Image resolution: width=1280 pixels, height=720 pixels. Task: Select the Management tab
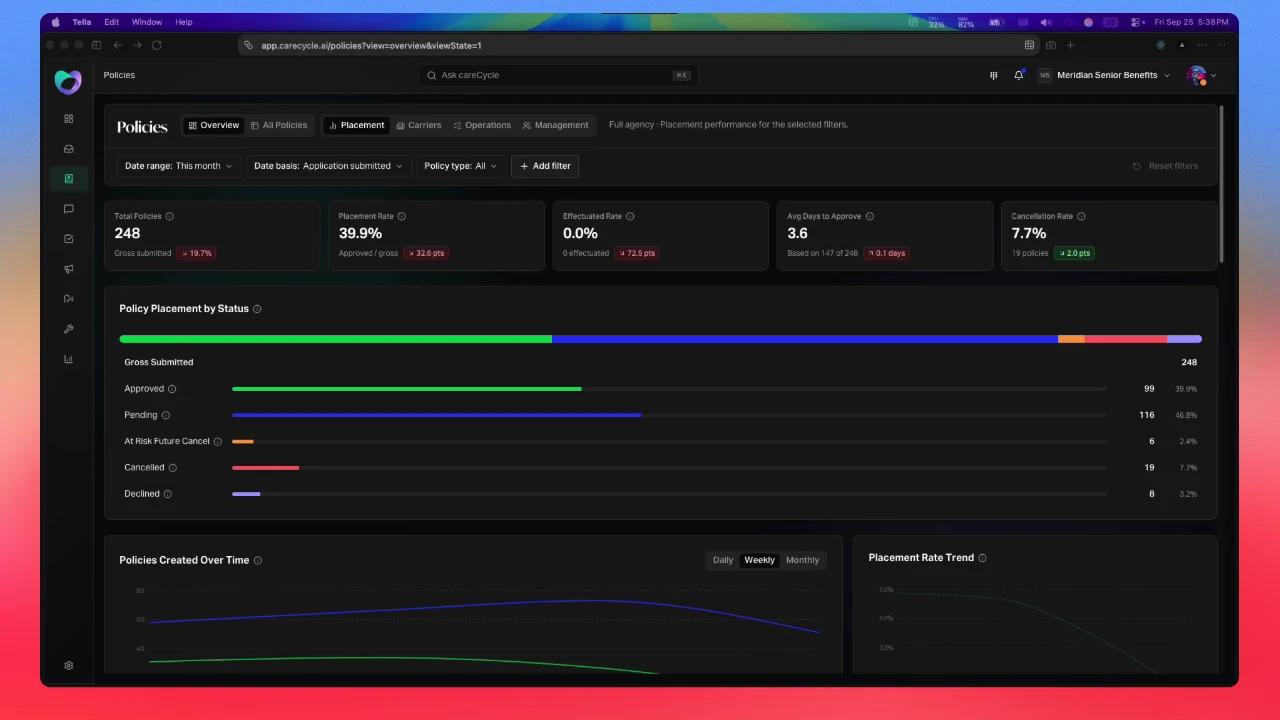(x=555, y=125)
